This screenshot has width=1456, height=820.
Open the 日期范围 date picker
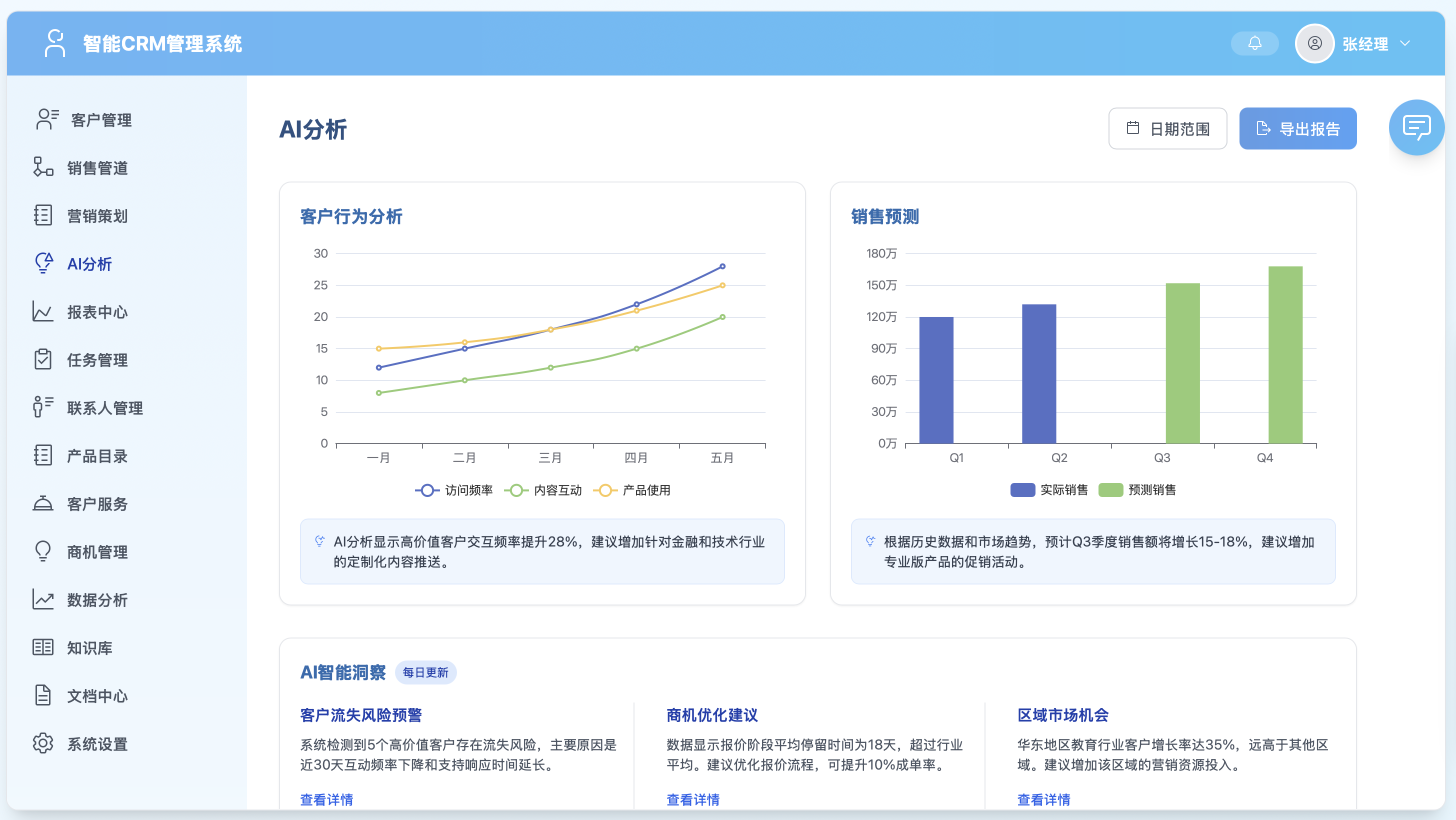point(1167,128)
